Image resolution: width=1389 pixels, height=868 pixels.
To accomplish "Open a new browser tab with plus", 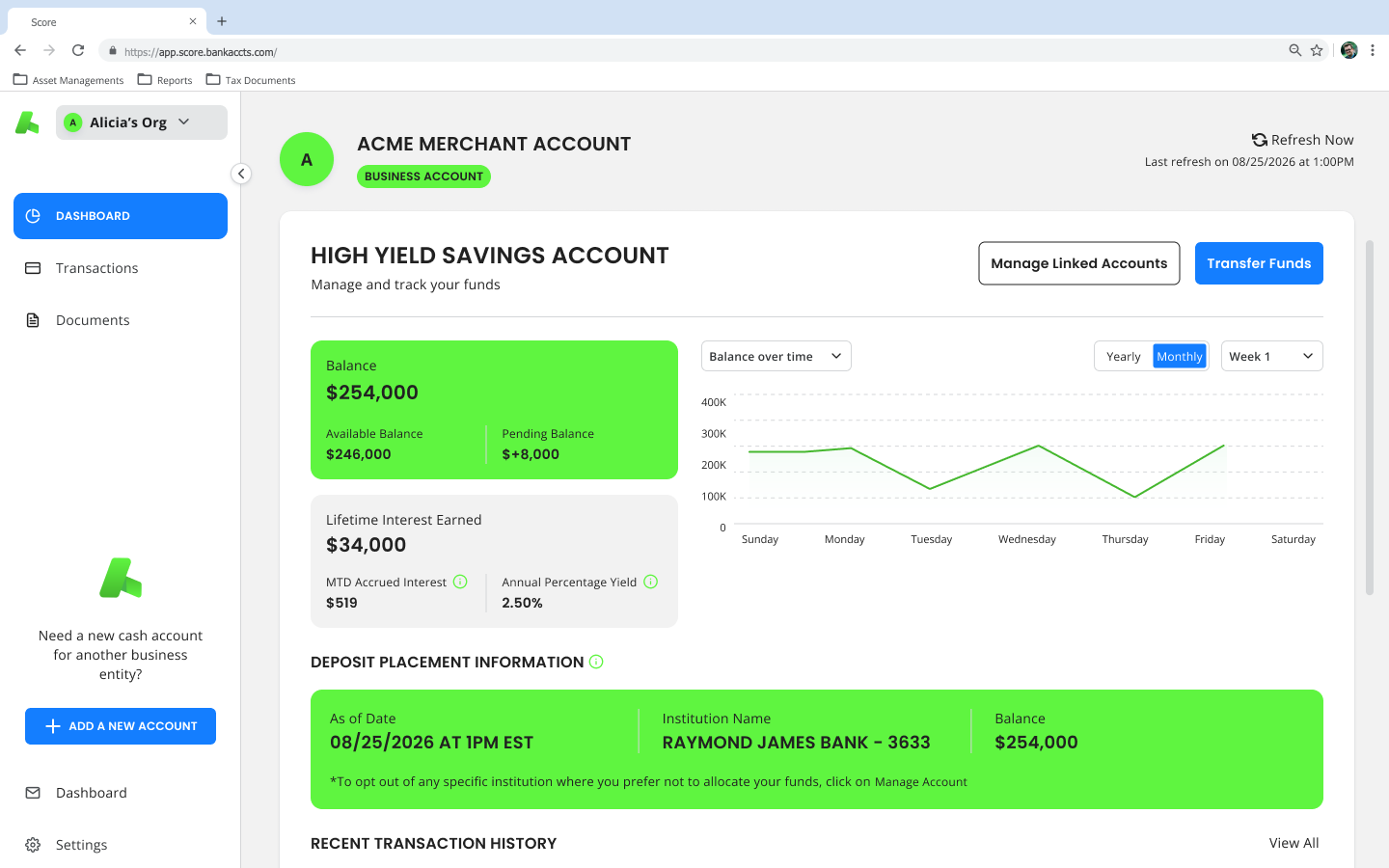I will tap(222, 21).
